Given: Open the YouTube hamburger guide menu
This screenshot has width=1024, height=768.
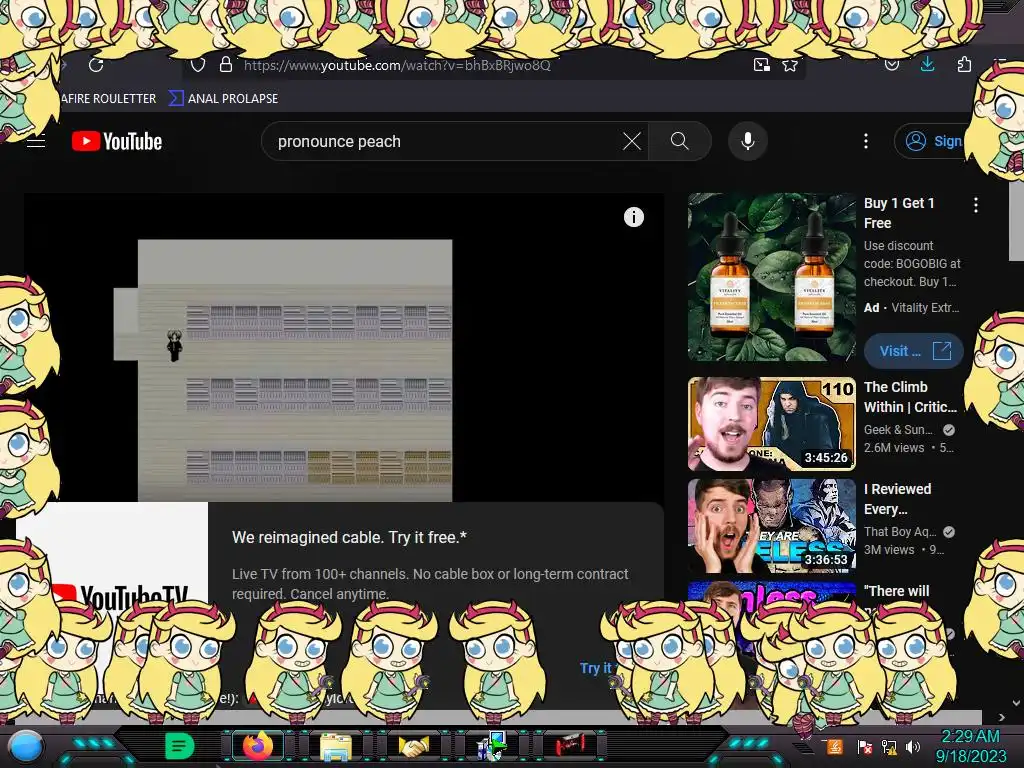Looking at the screenshot, I should click(x=36, y=141).
